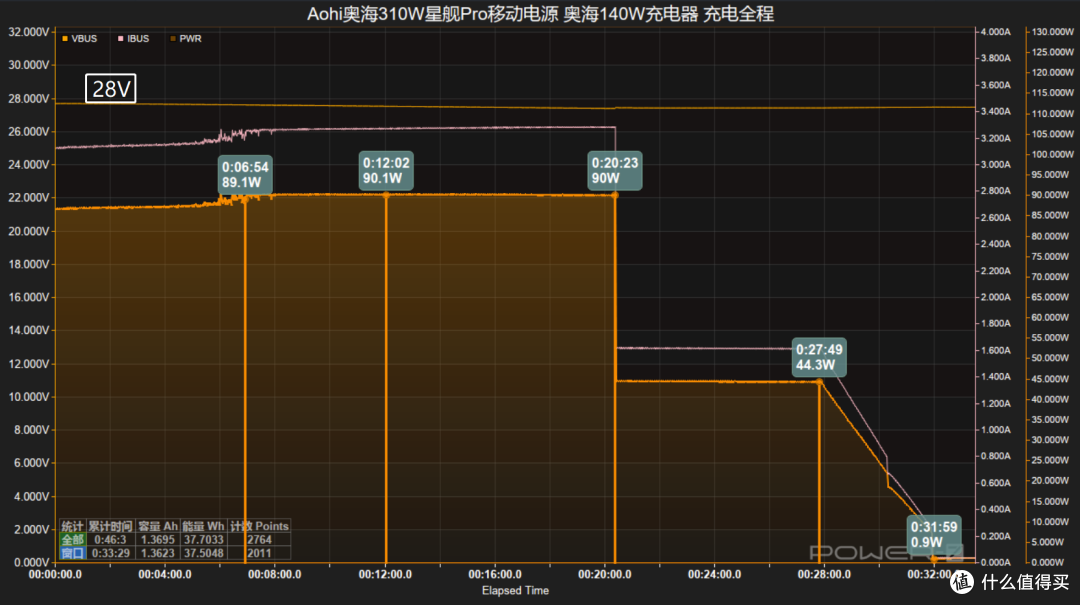The width and height of the screenshot is (1080, 605).
Task: Click the 00:08:00.0 time axis label
Action: (275, 574)
